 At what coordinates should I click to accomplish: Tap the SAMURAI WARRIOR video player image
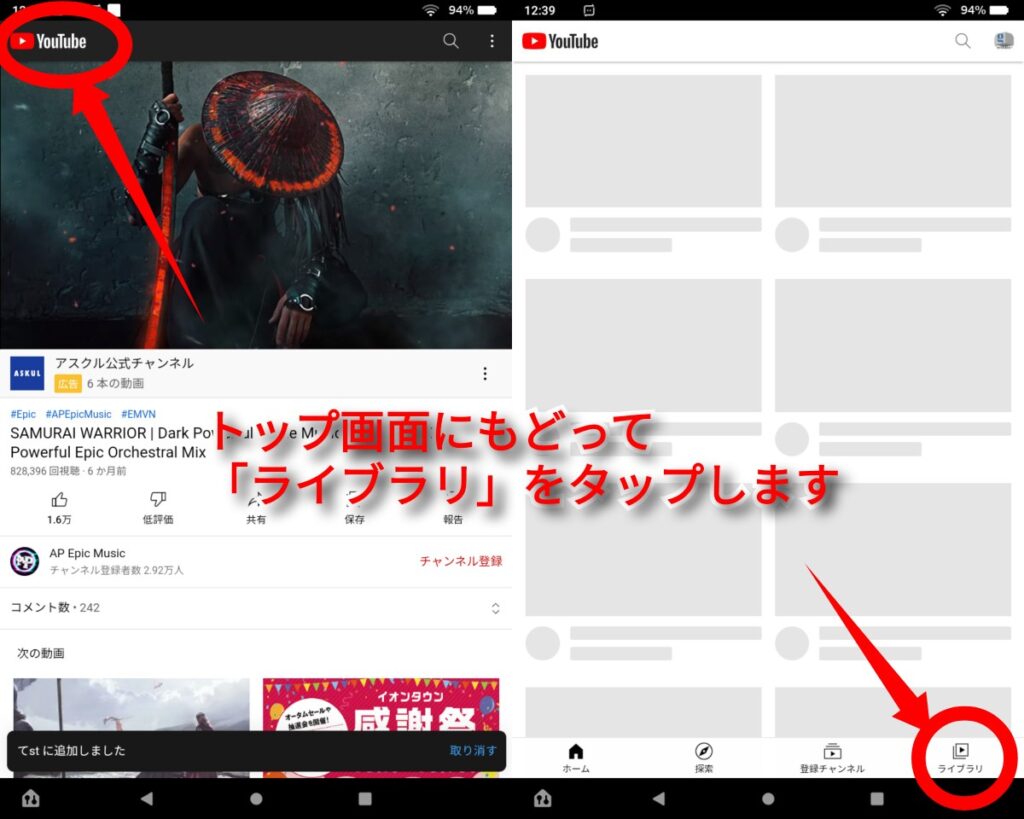pos(256,205)
